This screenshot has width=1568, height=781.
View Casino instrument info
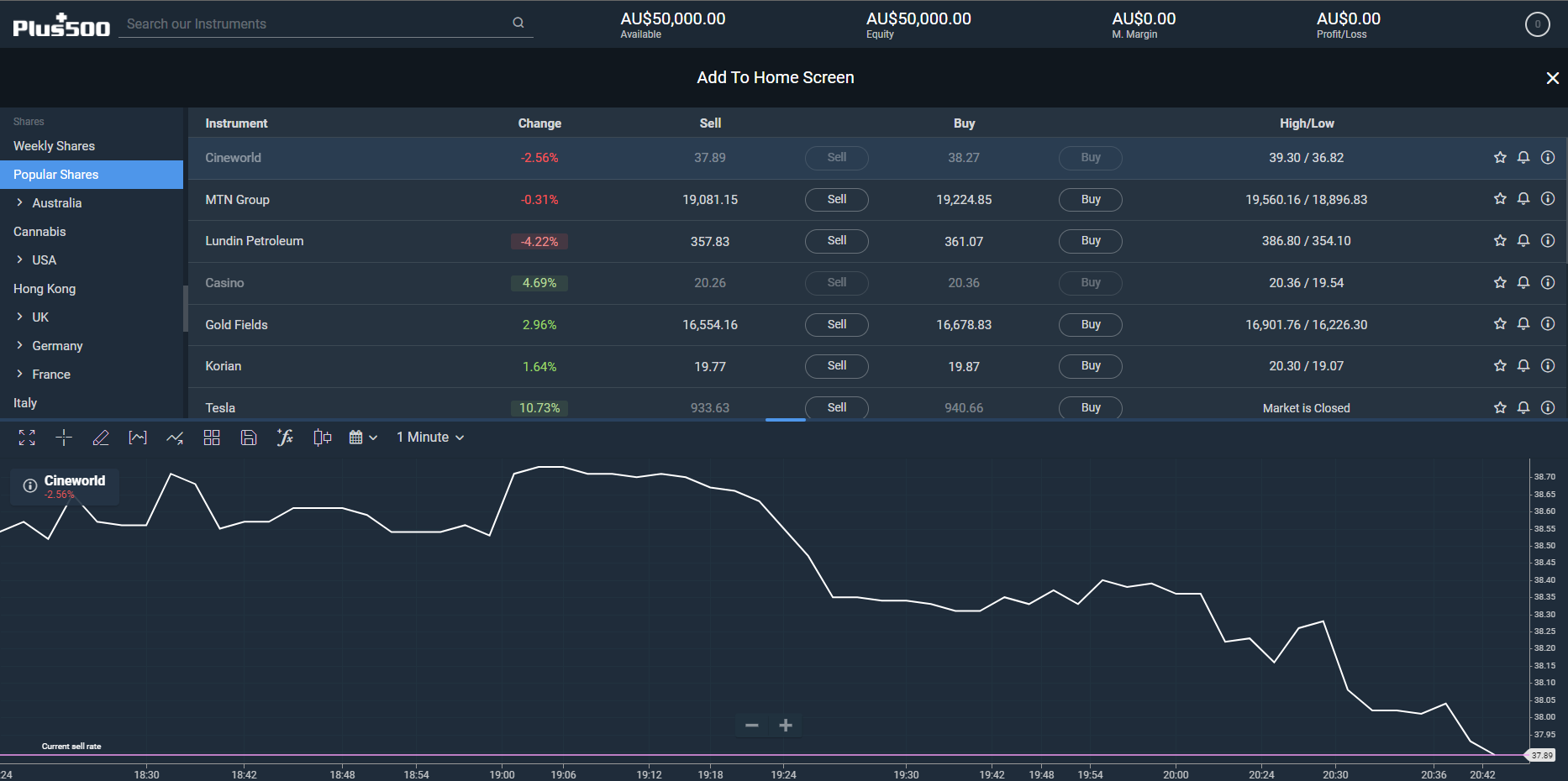1548,283
